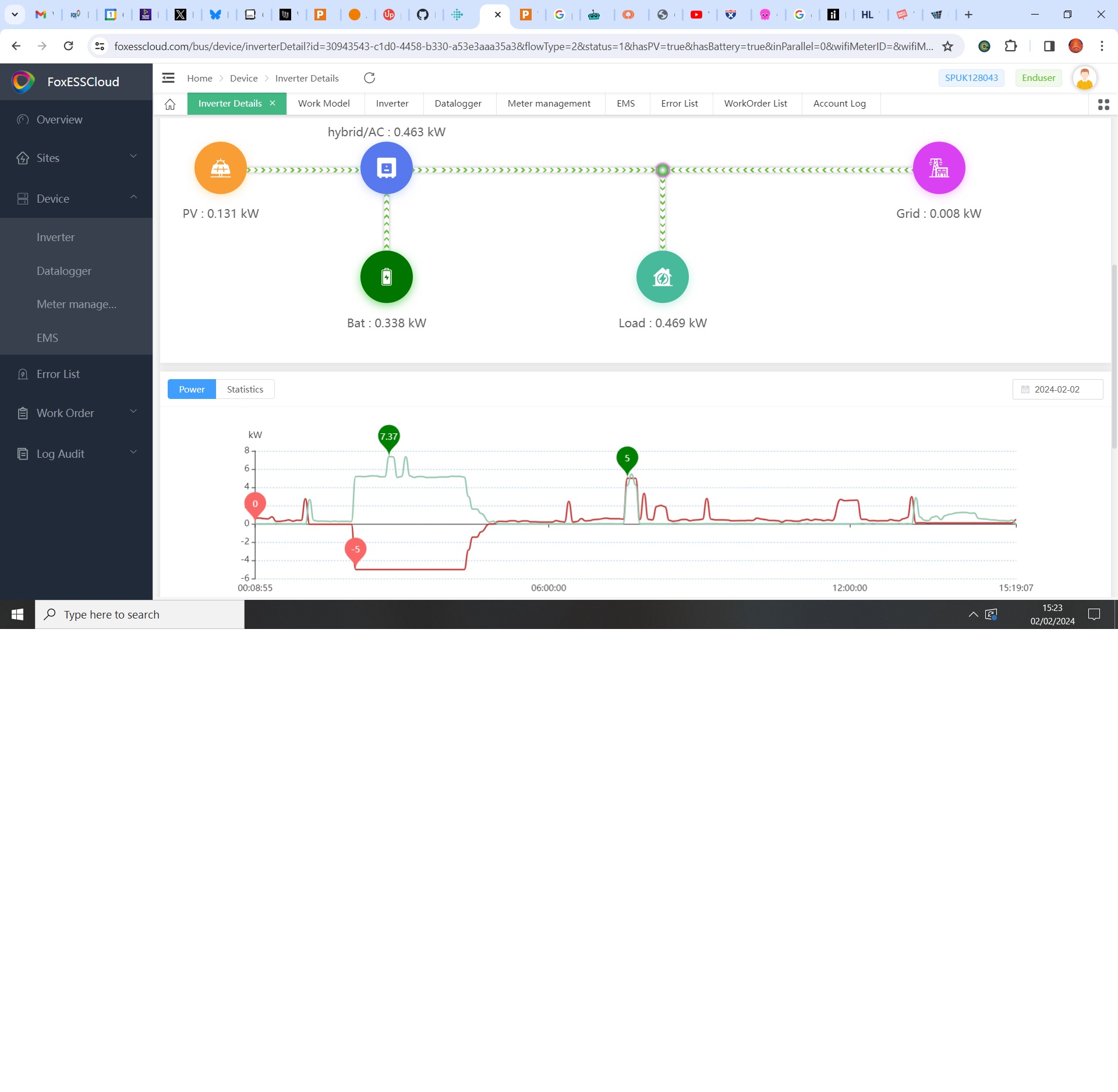
Task: Click the green battery icon
Action: tap(386, 277)
